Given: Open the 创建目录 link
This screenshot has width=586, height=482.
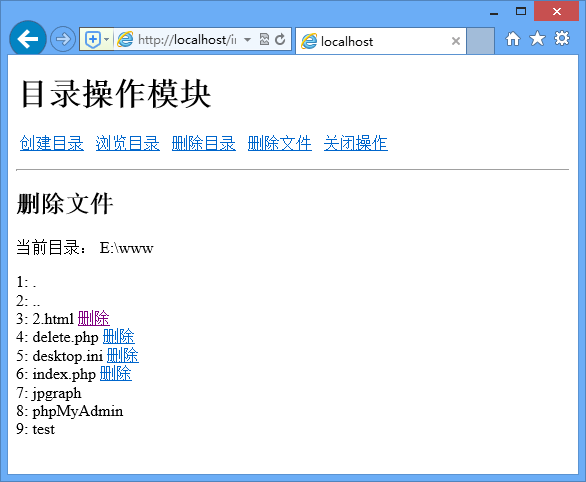Looking at the screenshot, I should pyautogui.click(x=52, y=143).
